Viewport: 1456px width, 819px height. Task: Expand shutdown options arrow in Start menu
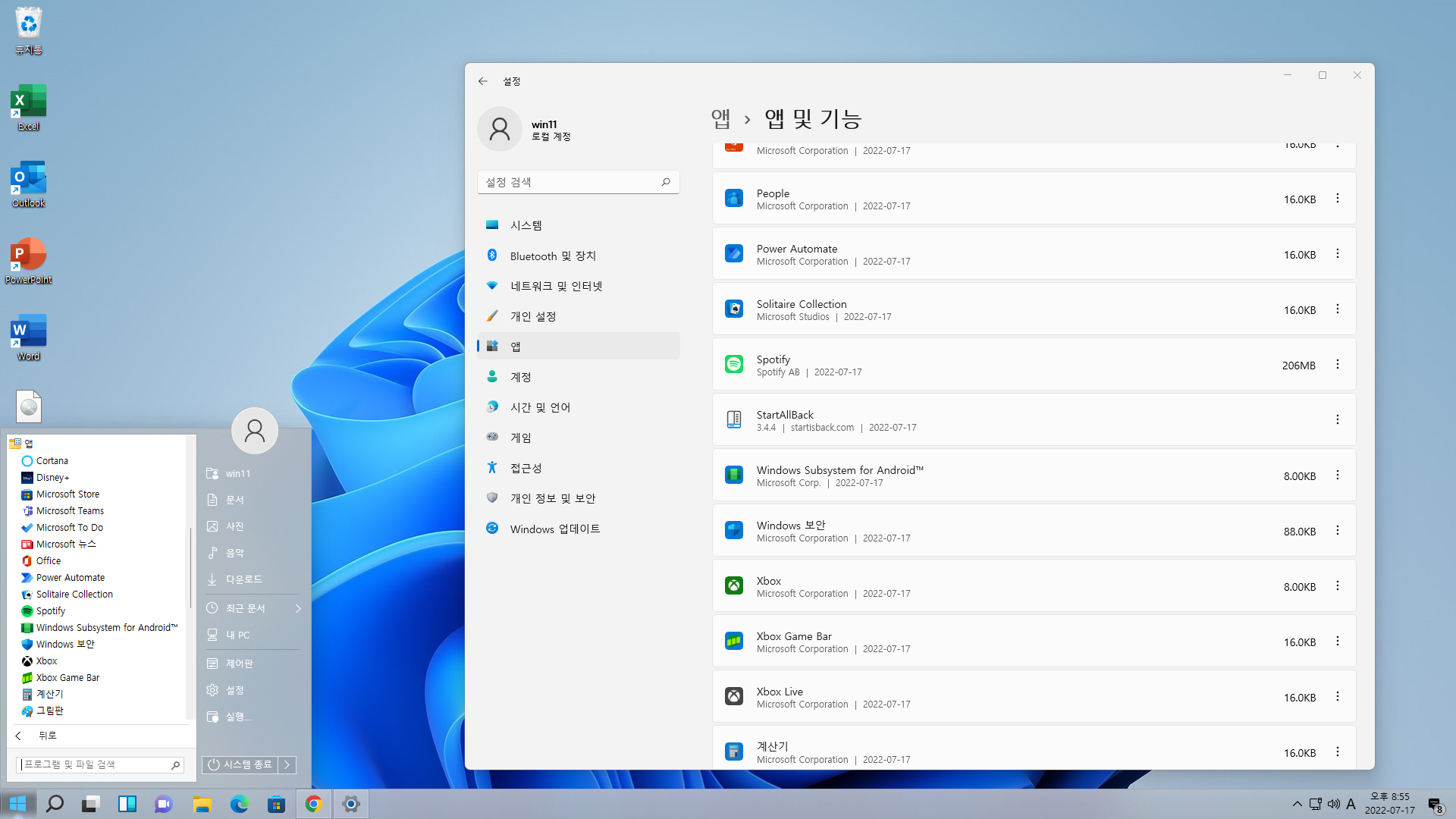[287, 764]
